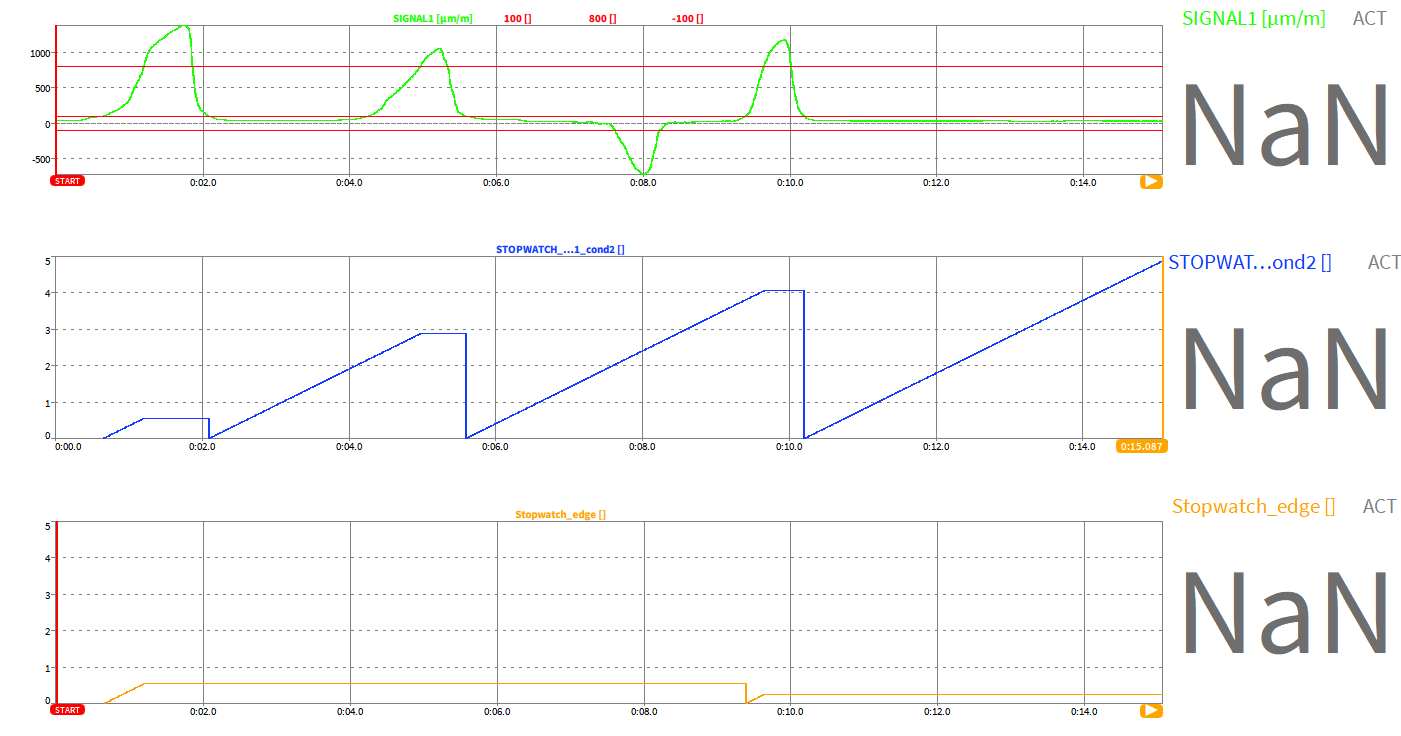Click the STOPWAT...ond2 [] digital meter title
The image size is (1401, 736).
[1249, 263]
